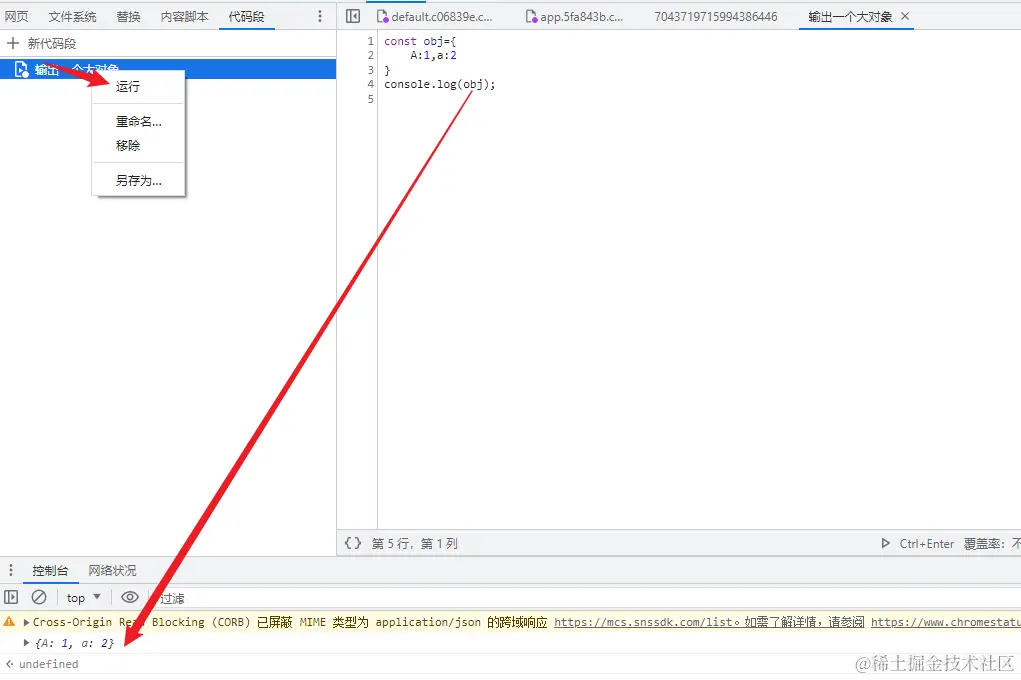Select the snippet file in the list

[168, 69]
